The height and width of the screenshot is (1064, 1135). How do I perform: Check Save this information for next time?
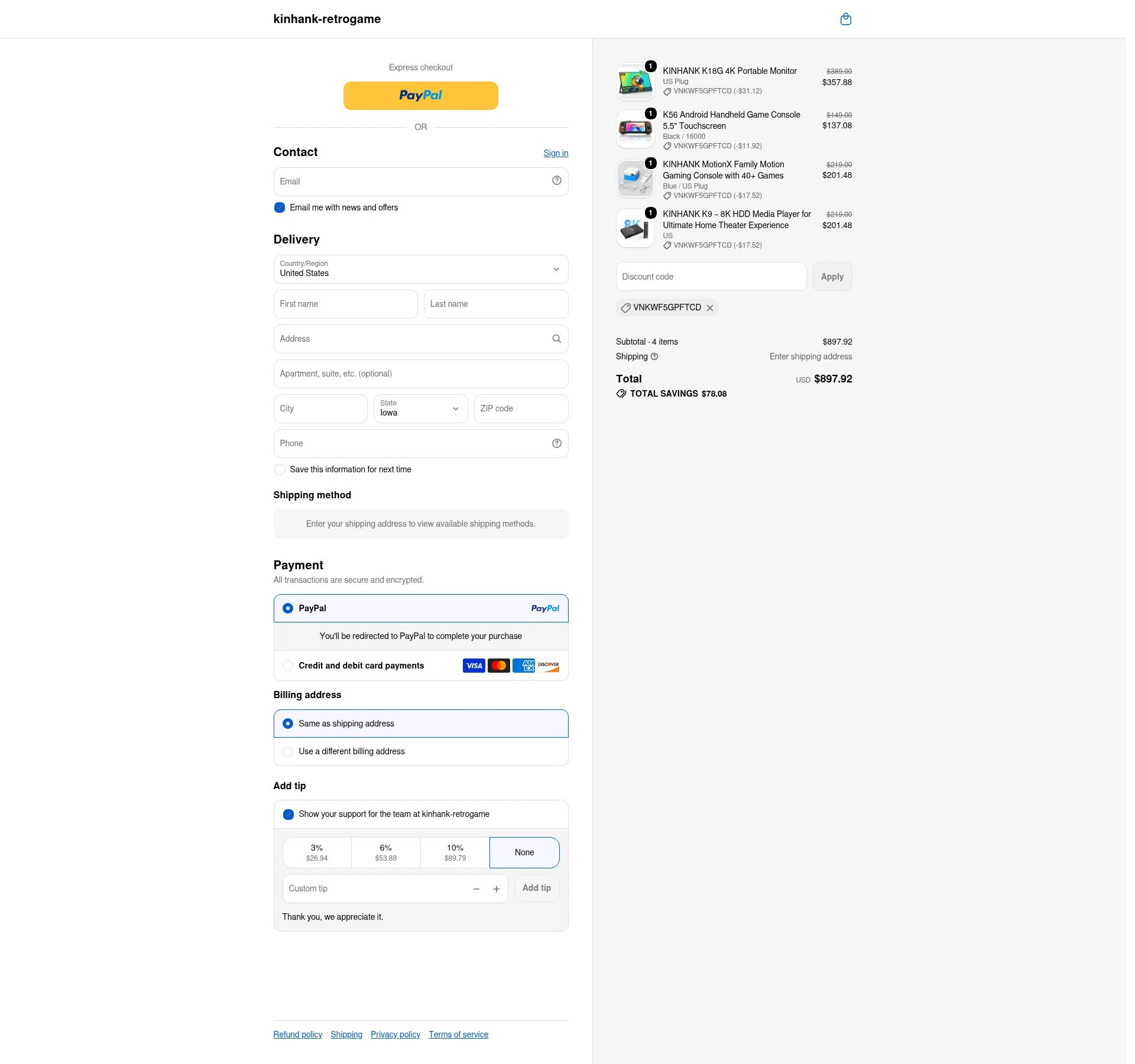pyautogui.click(x=280, y=469)
